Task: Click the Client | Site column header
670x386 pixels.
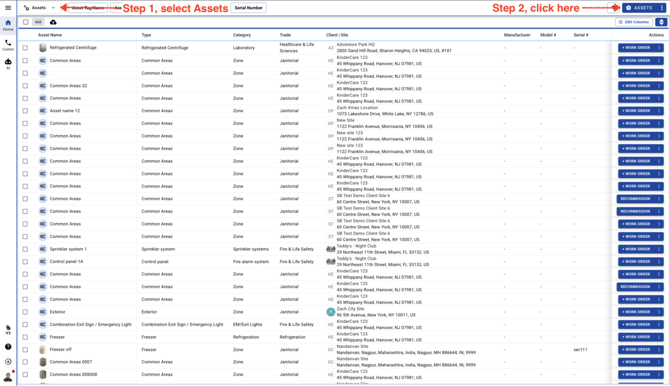Action: point(337,35)
